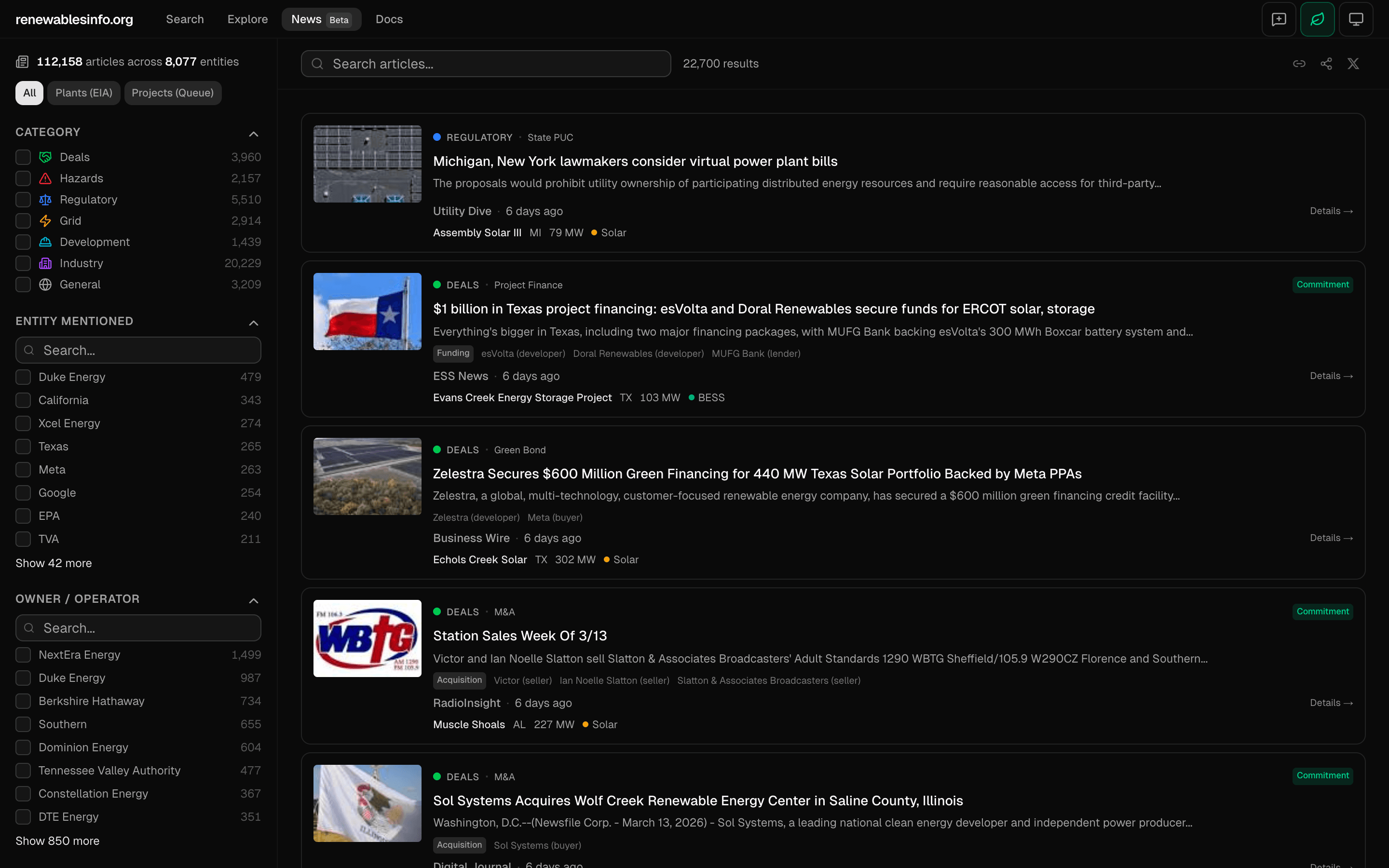Click the Industry building icon

click(45, 263)
